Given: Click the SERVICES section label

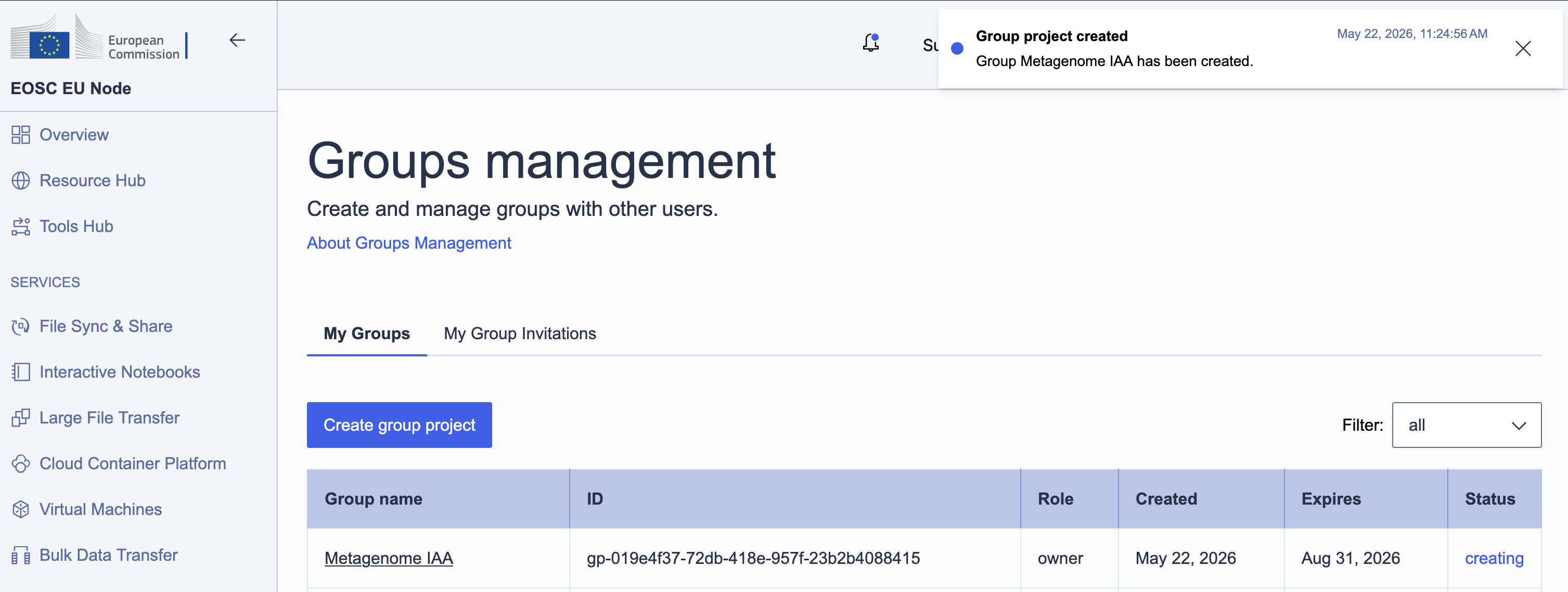Looking at the screenshot, I should tap(45, 282).
